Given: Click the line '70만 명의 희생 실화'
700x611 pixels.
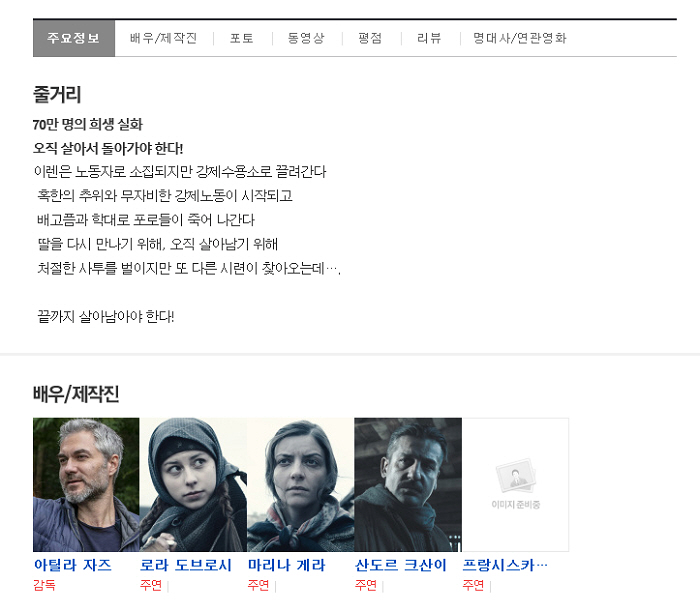Looking at the screenshot, I should (88, 124).
